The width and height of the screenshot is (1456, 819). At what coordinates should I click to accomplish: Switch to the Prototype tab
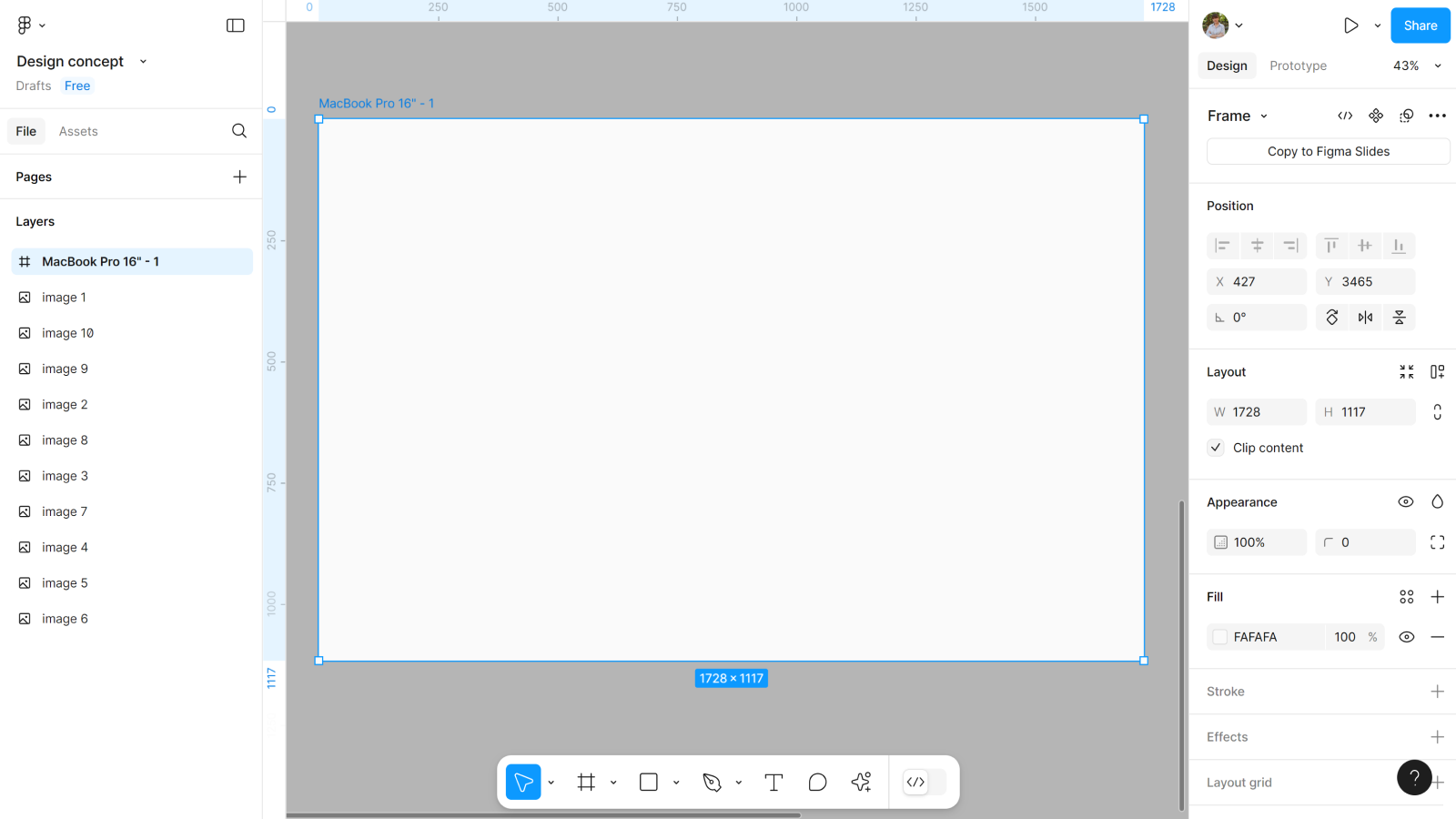[1298, 66]
